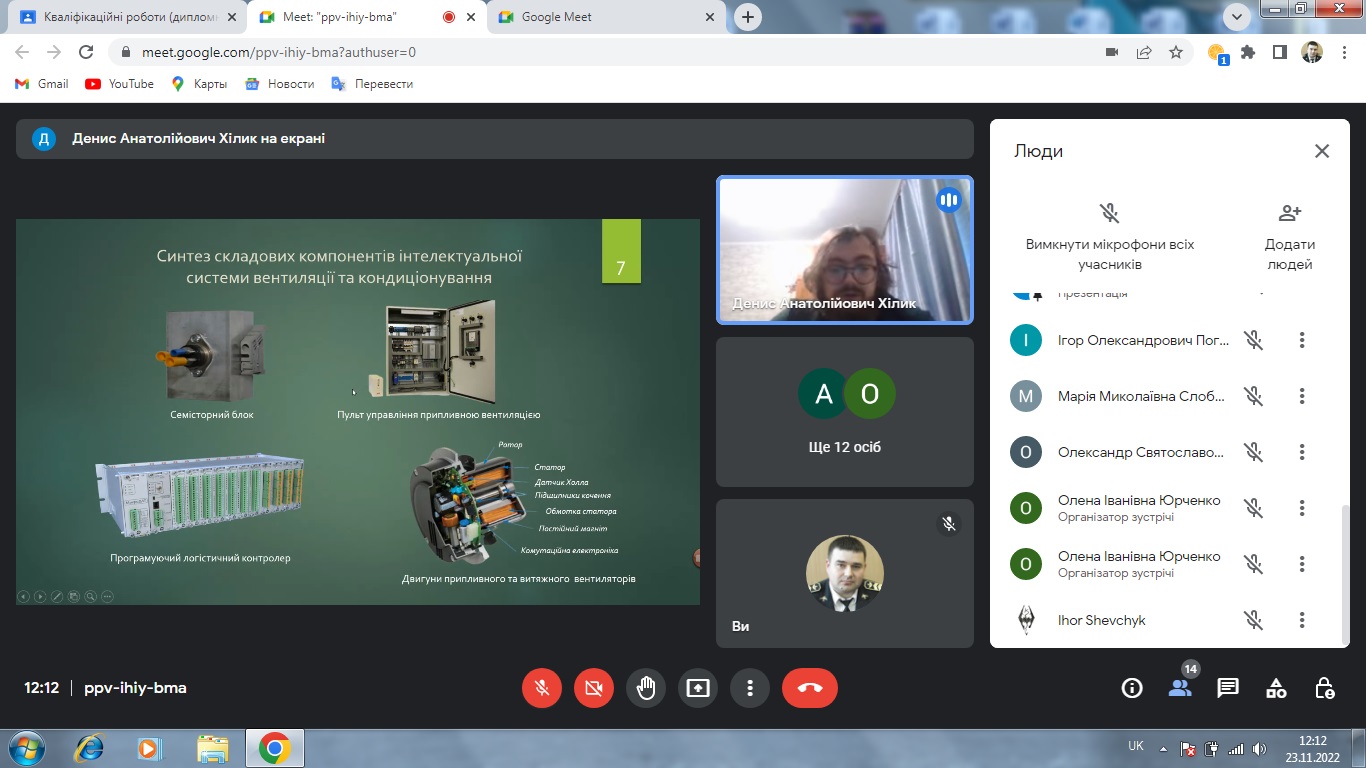Select the Ще 12 осіб tile
This screenshot has width=1366, height=768.
coord(845,412)
